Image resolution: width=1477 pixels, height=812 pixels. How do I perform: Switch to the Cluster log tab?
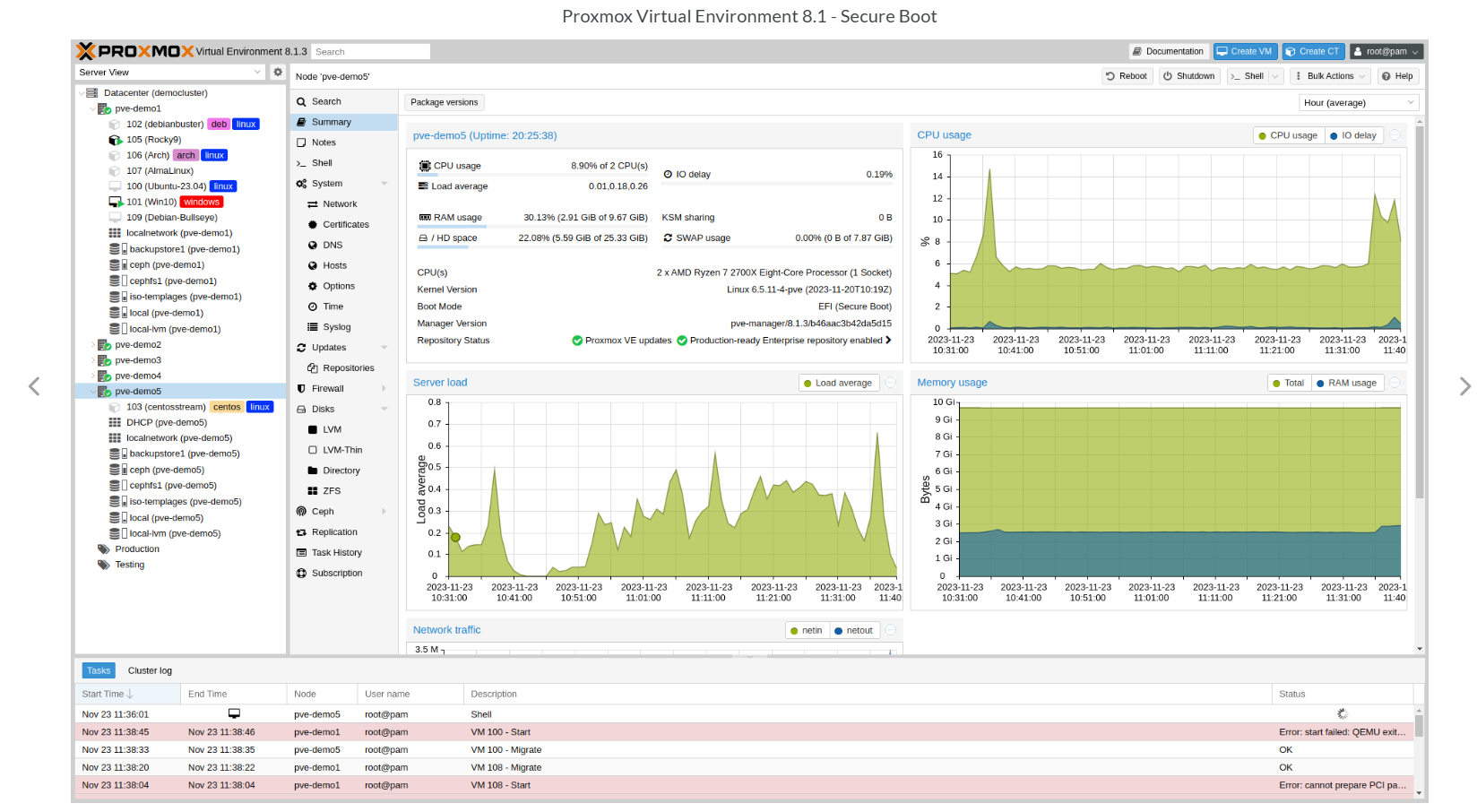click(150, 671)
